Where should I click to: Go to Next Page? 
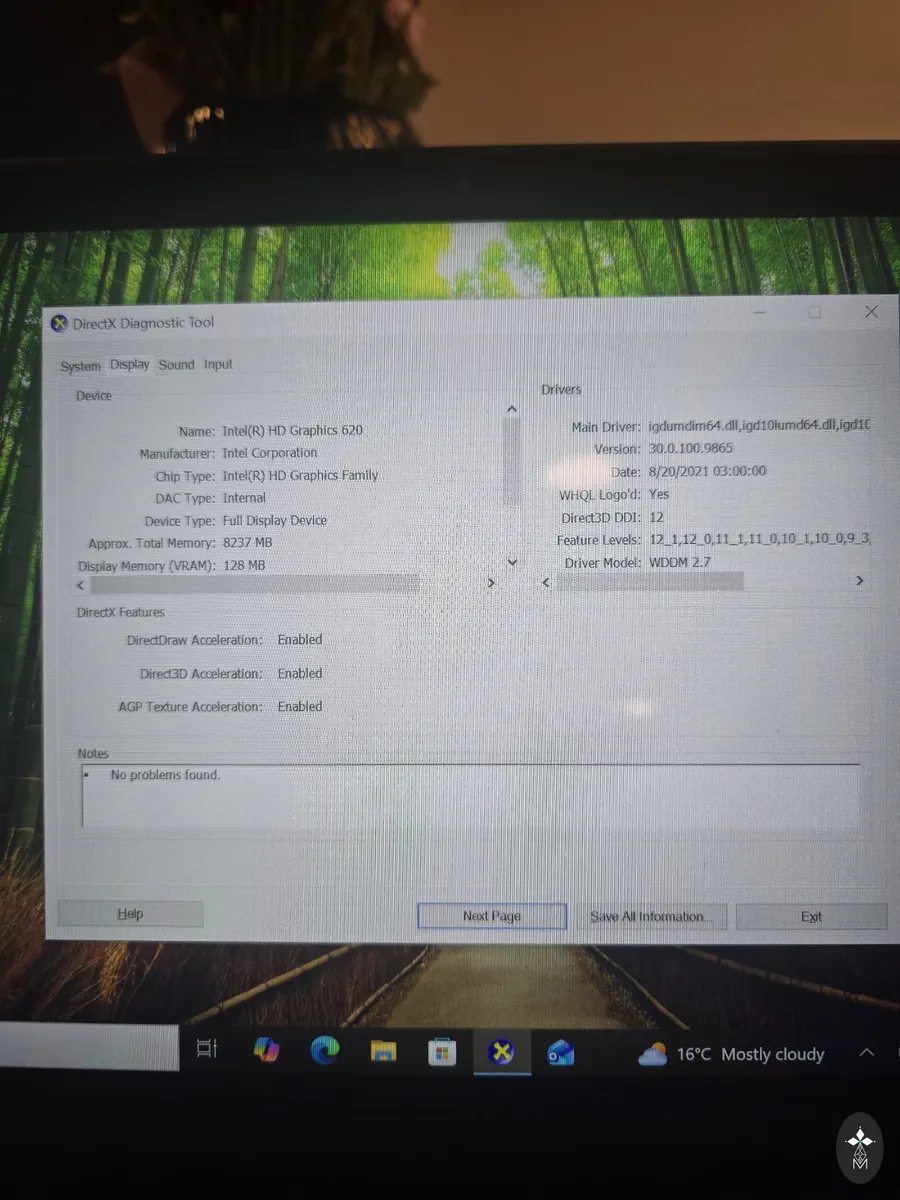tap(492, 916)
